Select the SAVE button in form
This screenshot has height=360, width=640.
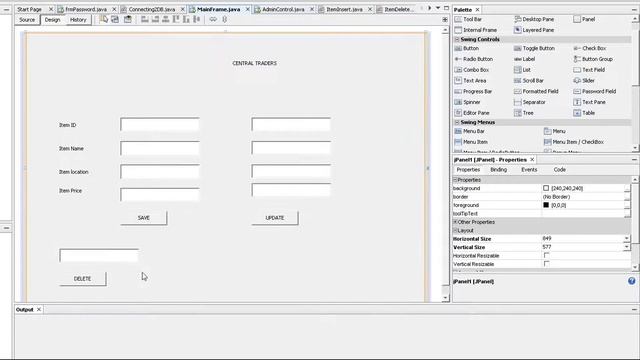[x=144, y=218]
